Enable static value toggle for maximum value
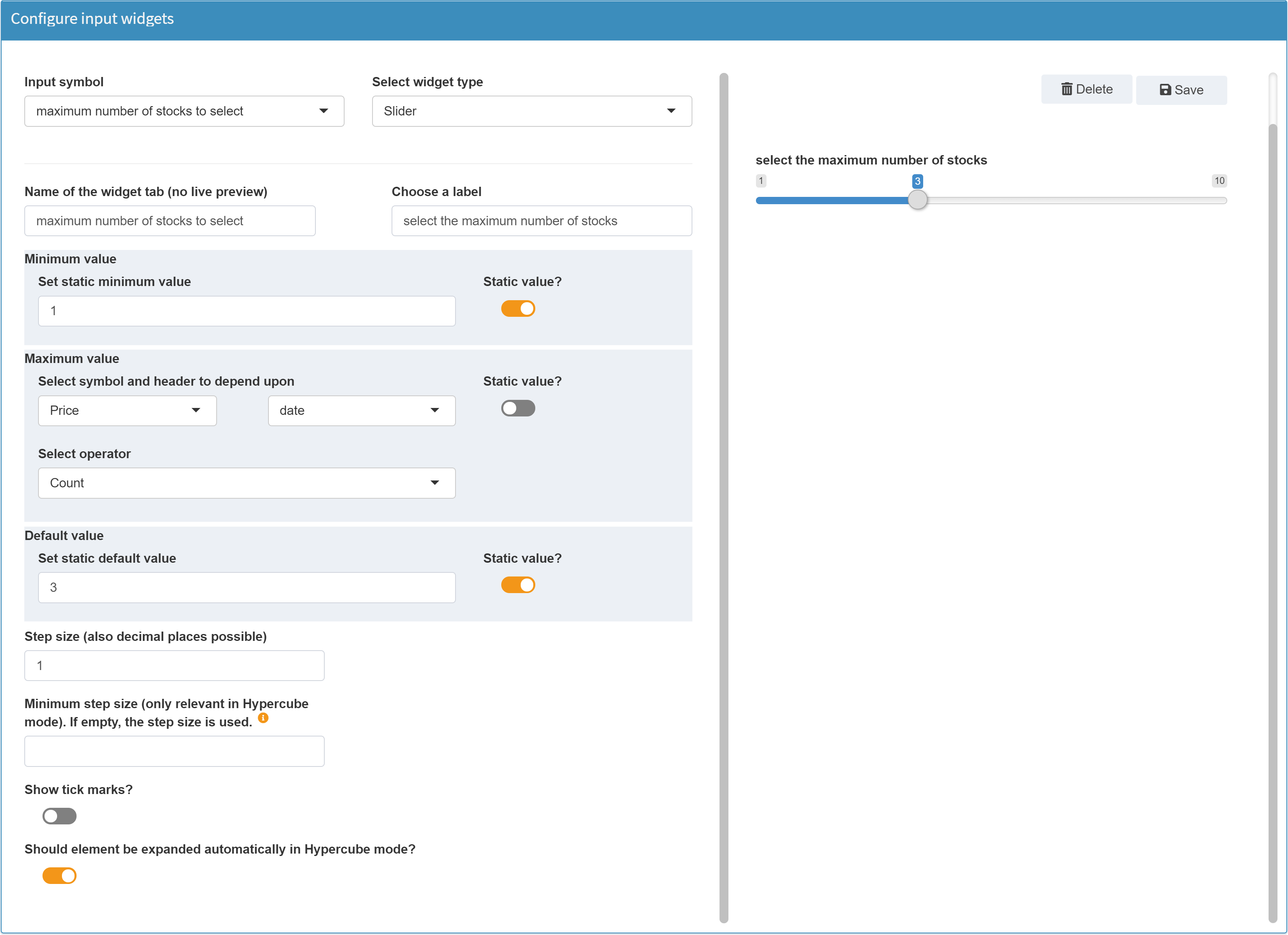 pos(518,408)
